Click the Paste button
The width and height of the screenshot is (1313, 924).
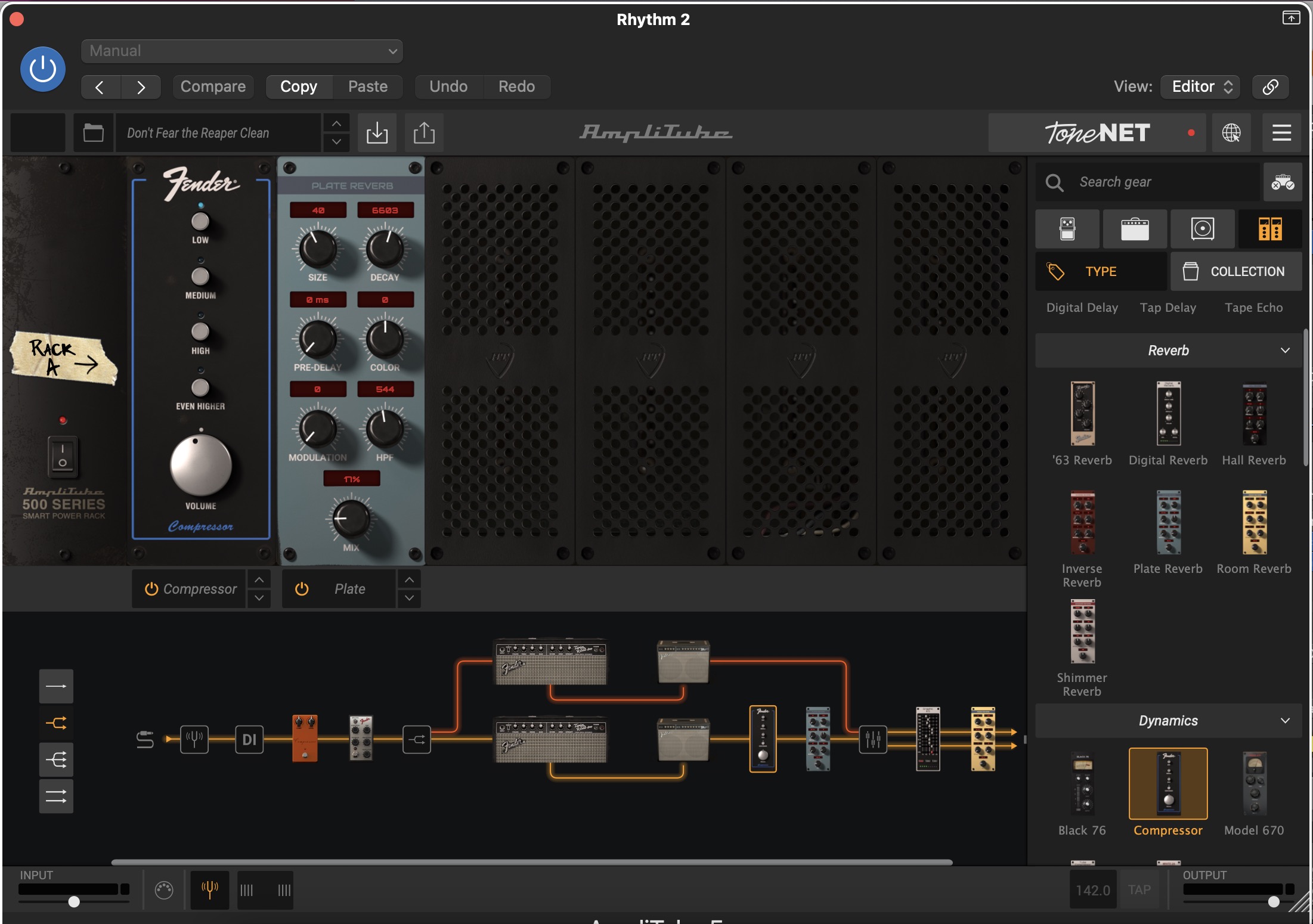pyautogui.click(x=368, y=87)
